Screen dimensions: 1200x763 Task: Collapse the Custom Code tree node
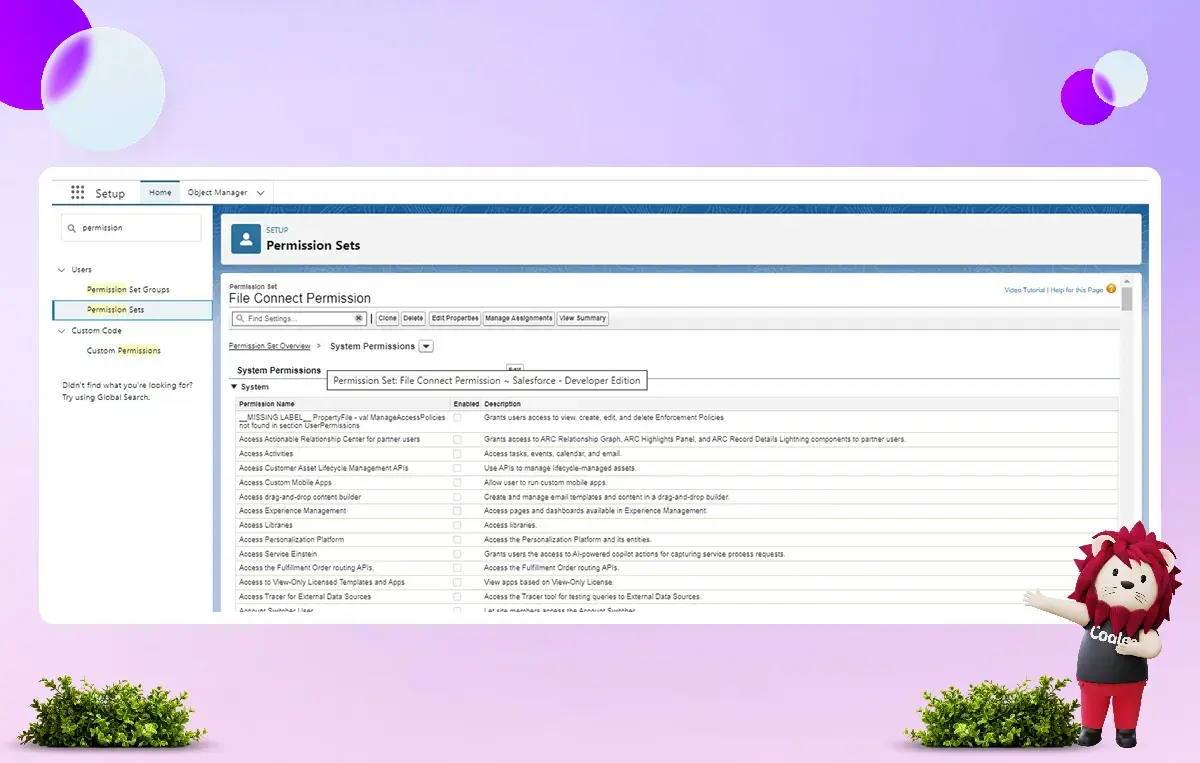[63, 331]
